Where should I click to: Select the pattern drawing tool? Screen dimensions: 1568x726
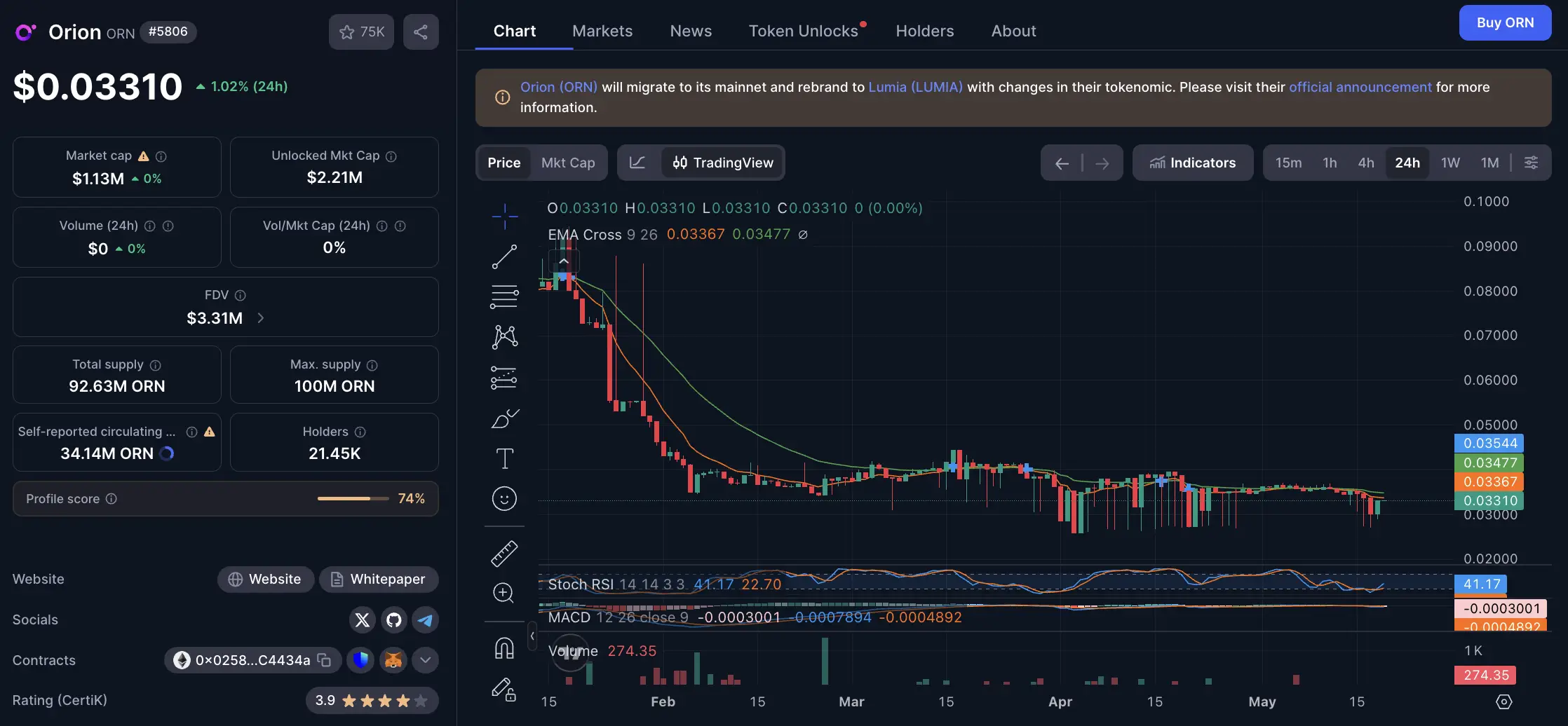pos(504,337)
